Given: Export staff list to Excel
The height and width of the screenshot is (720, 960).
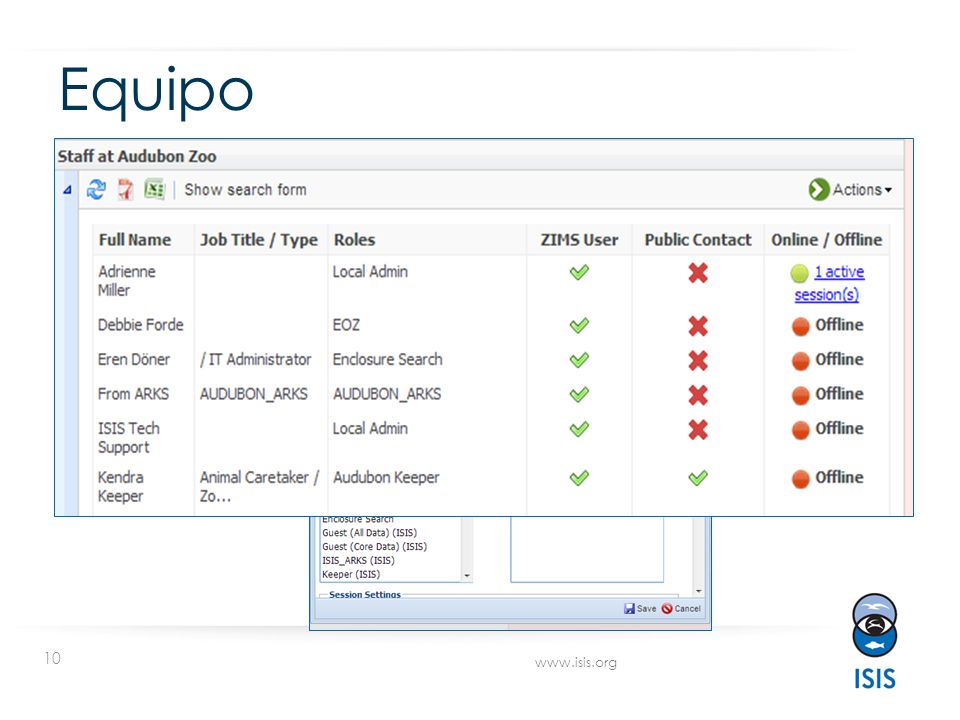Looking at the screenshot, I should pos(154,189).
